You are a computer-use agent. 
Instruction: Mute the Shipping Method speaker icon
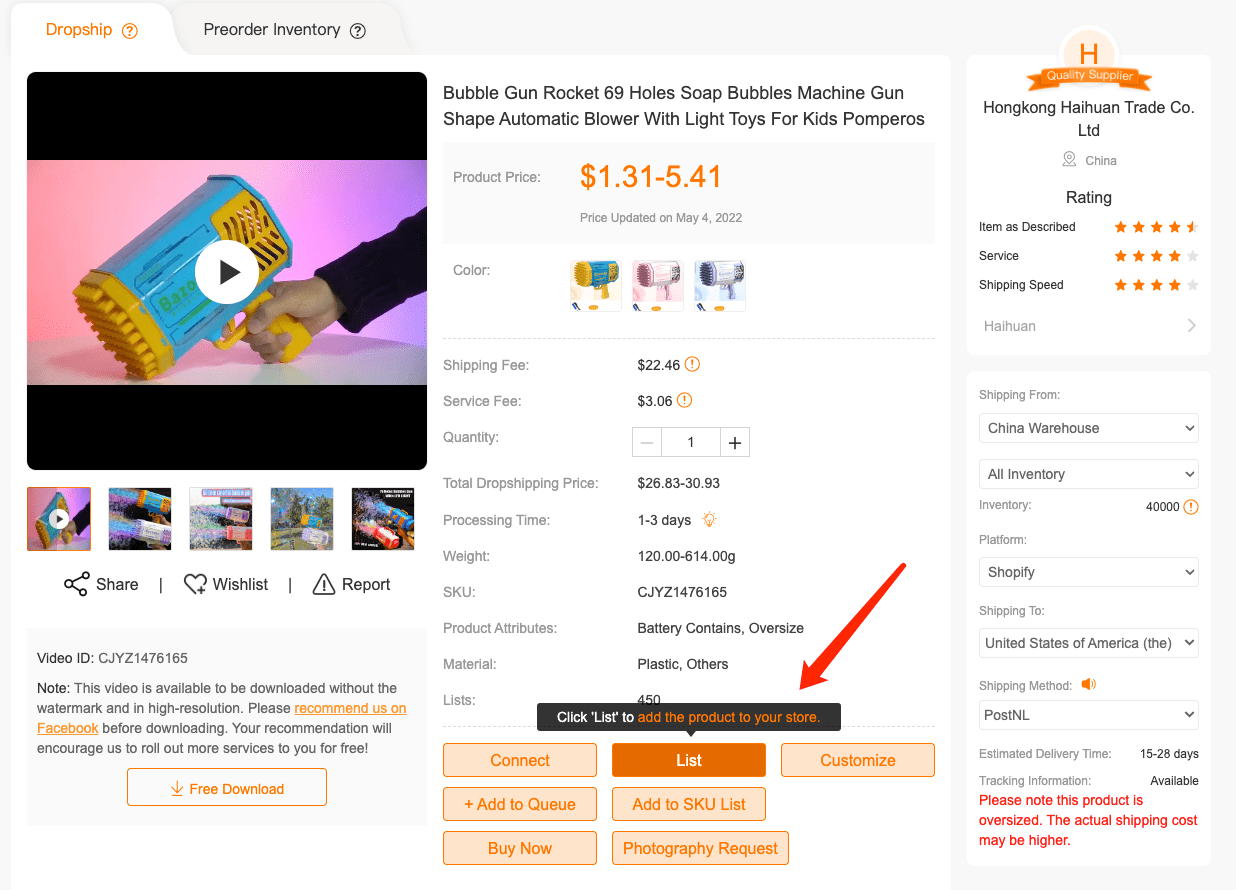[1090, 684]
